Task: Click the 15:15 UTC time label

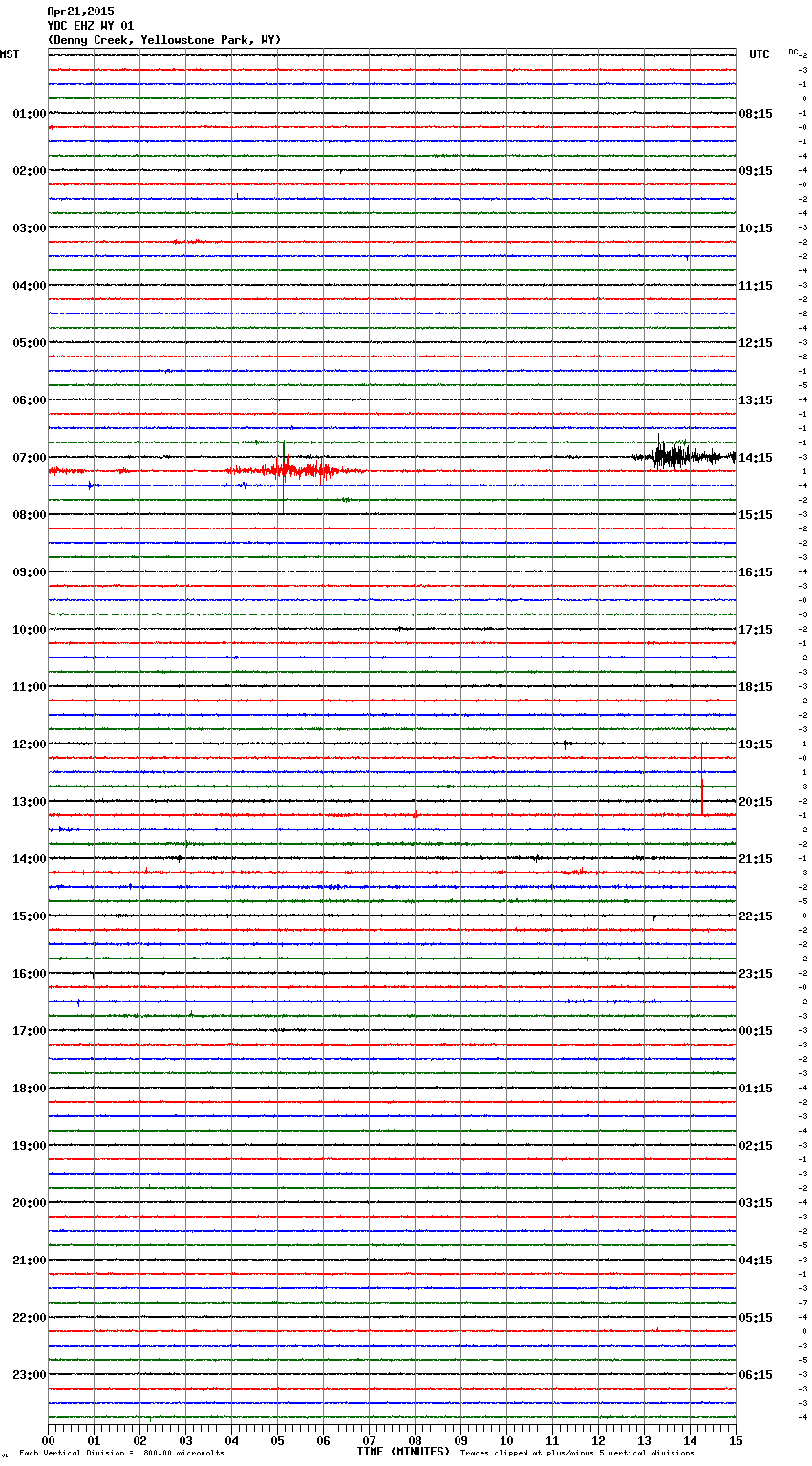Action: point(756,515)
